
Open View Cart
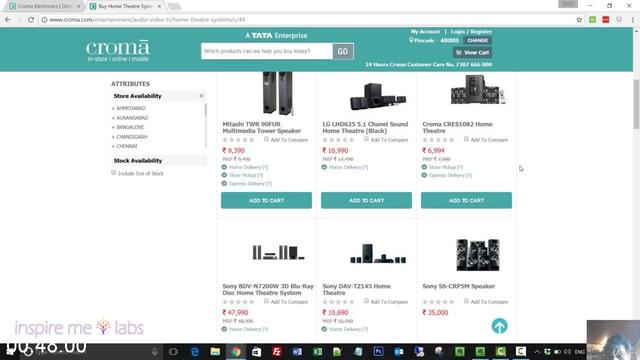[x=472, y=52]
